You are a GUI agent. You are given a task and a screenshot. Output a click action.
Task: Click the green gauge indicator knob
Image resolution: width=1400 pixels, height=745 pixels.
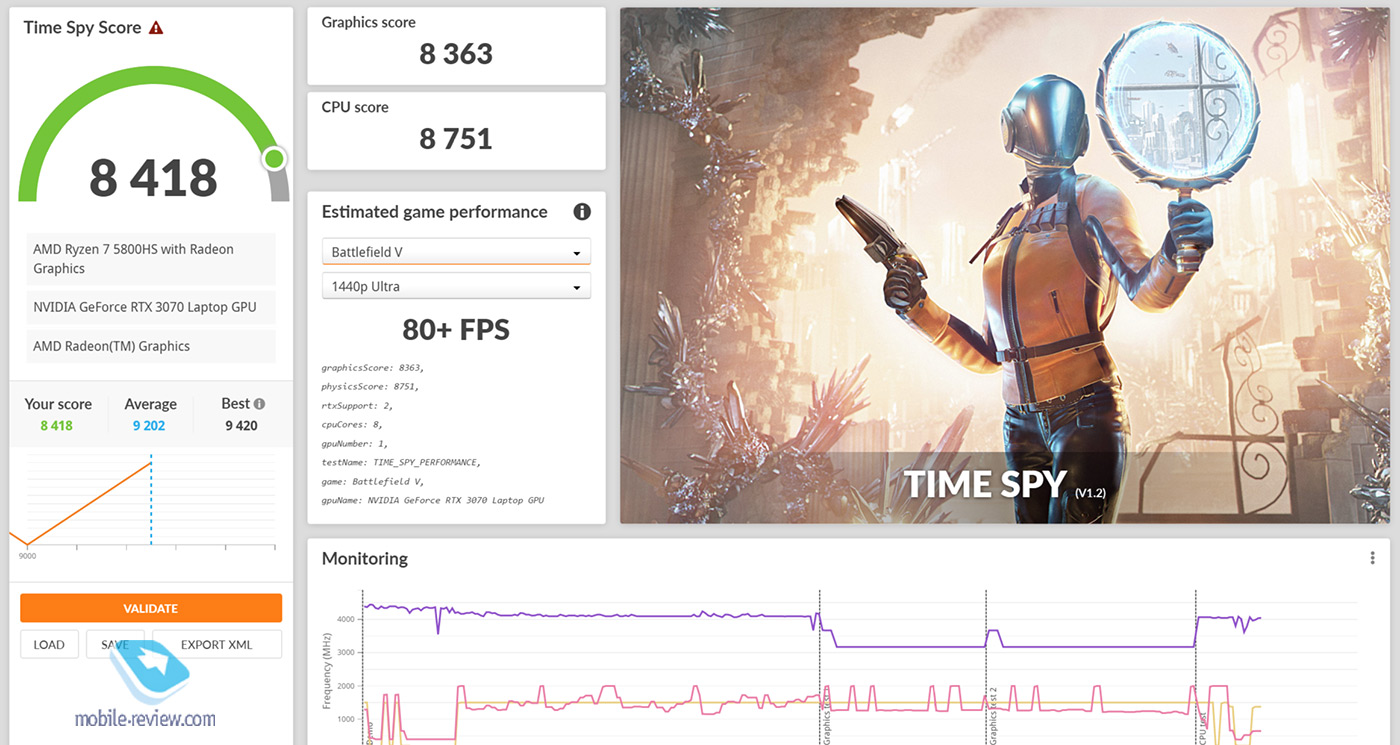click(x=274, y=158)
